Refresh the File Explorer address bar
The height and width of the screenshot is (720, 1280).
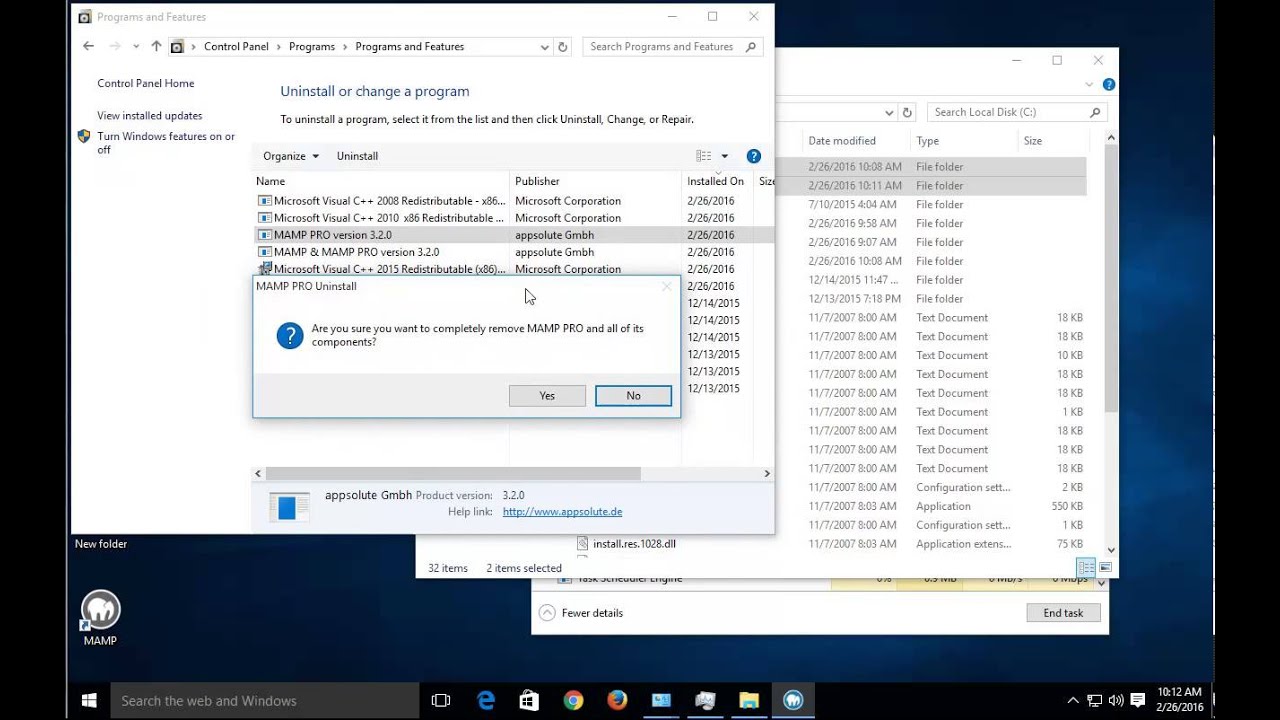pos(907,112)
